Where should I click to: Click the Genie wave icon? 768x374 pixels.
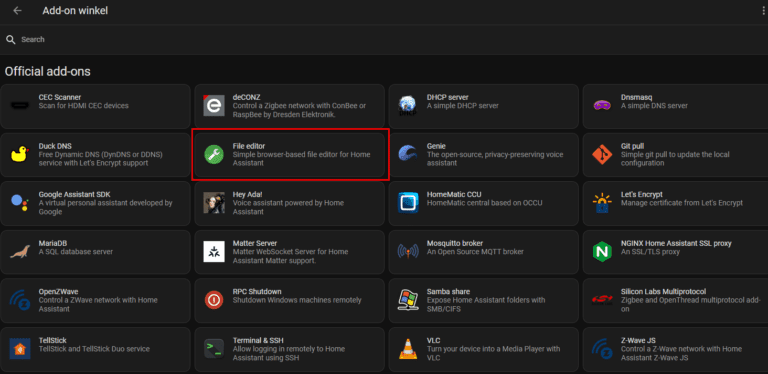[408, 154]
